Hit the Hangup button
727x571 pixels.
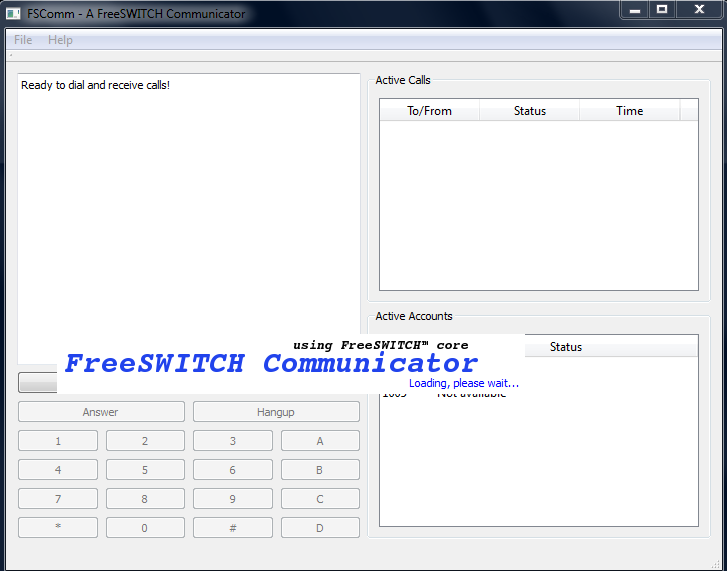click(x=276, y=412)
